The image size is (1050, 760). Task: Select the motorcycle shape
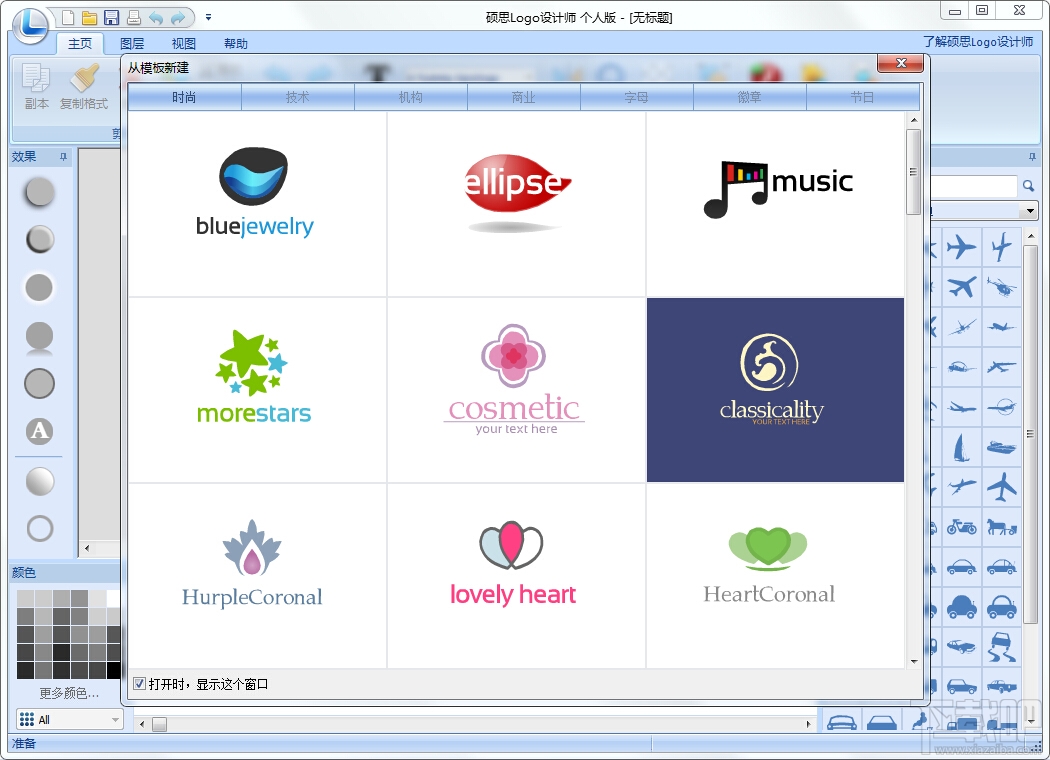point(962,528)
